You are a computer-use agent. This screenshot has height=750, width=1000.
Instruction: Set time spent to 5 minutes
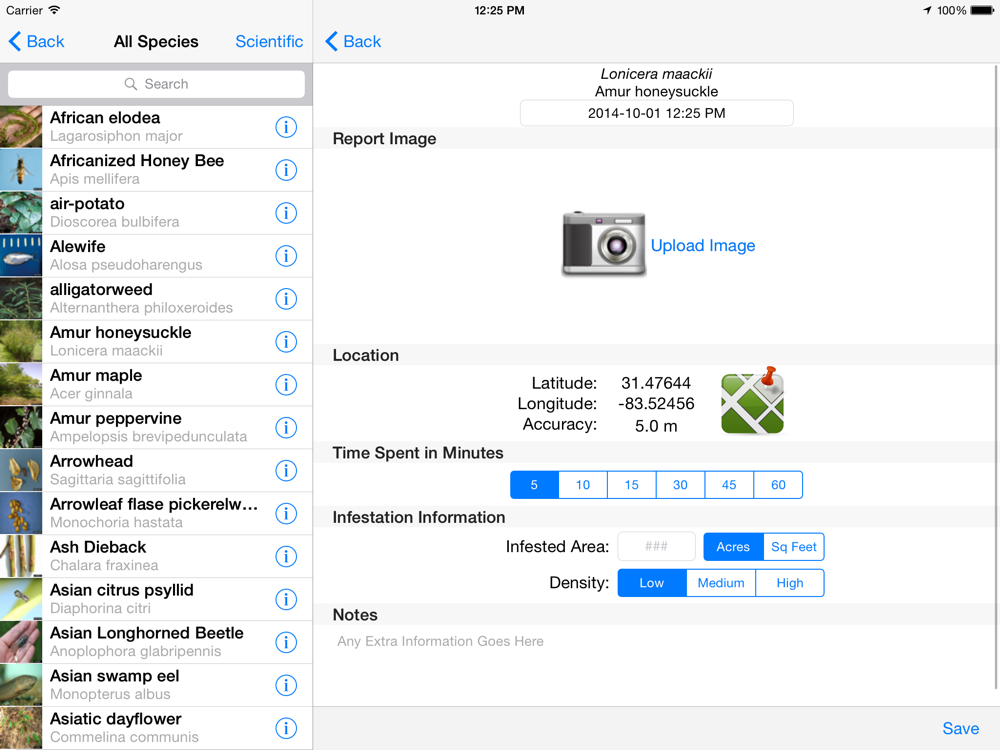coord(534,485)
